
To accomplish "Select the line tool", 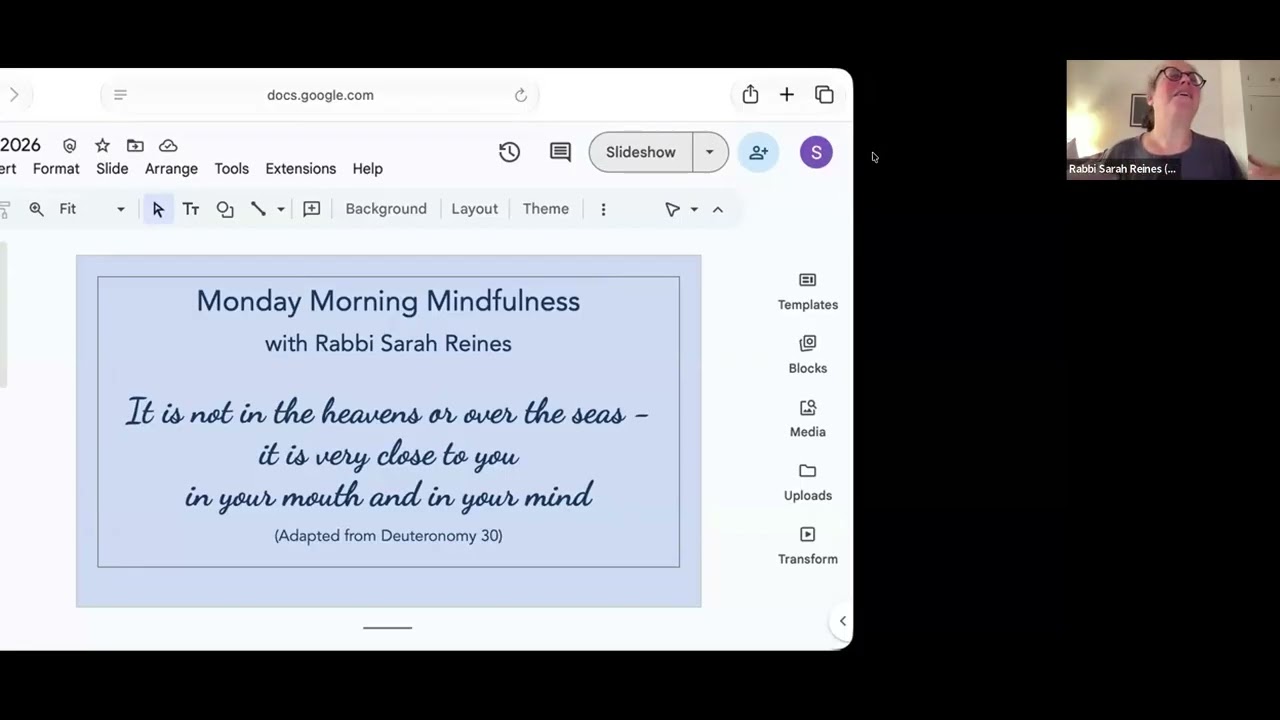I will (258, 209).
